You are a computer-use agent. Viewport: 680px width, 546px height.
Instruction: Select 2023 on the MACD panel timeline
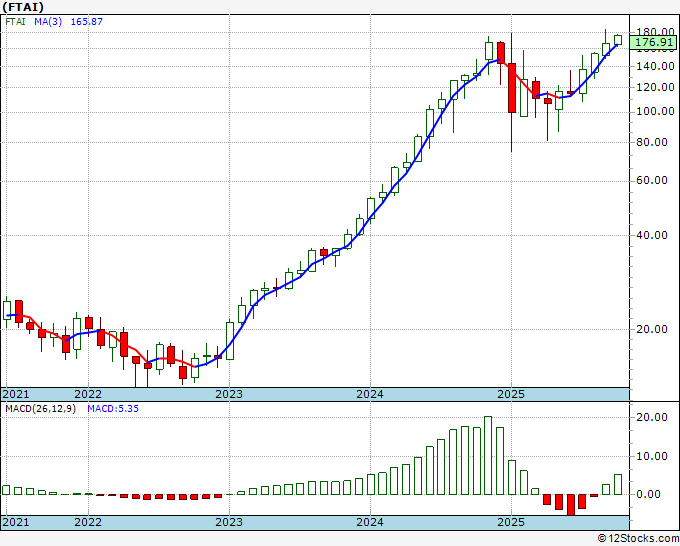(x=229, y=522)
